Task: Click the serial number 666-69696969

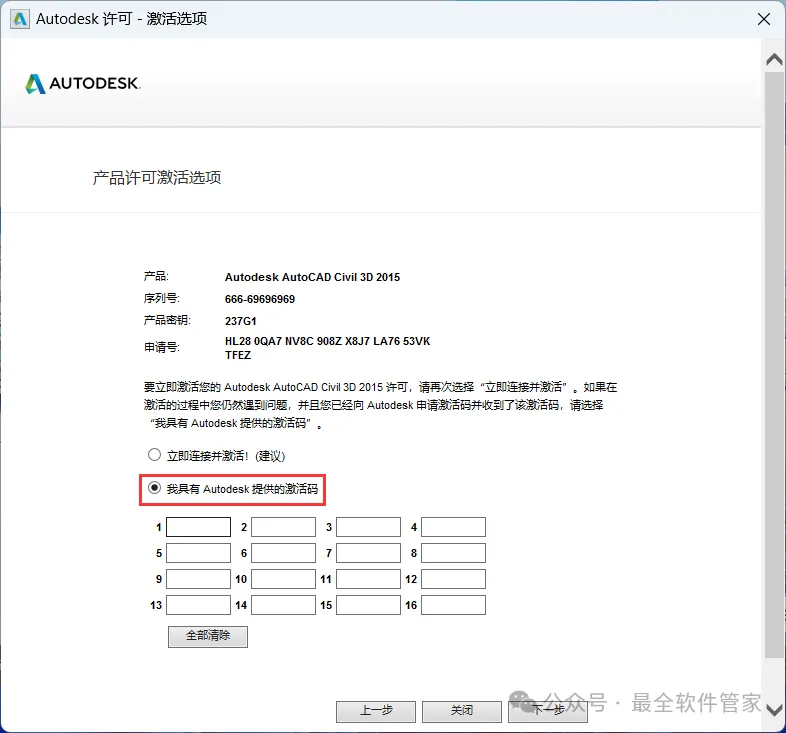Action: 260,299
